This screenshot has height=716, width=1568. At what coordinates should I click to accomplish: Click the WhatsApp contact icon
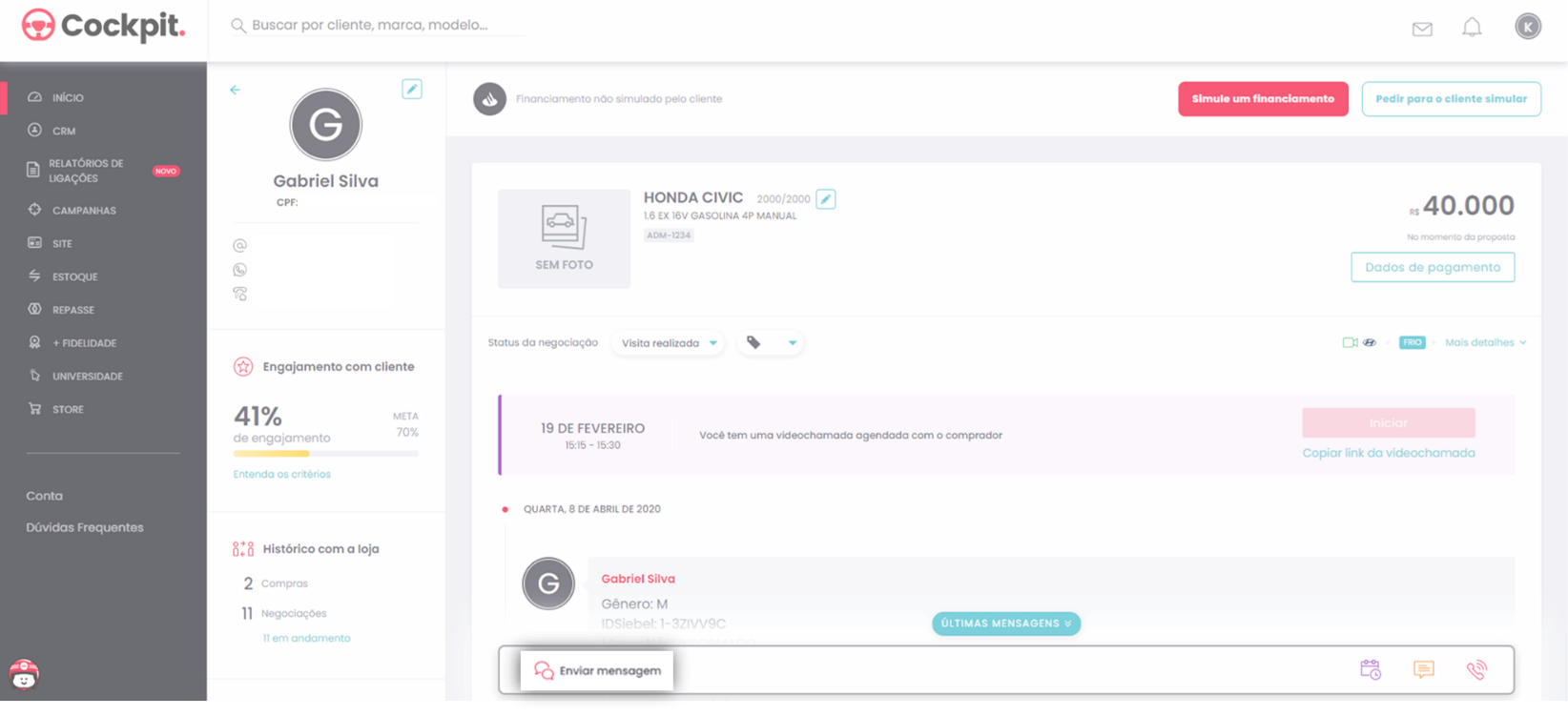click(240, 270)
